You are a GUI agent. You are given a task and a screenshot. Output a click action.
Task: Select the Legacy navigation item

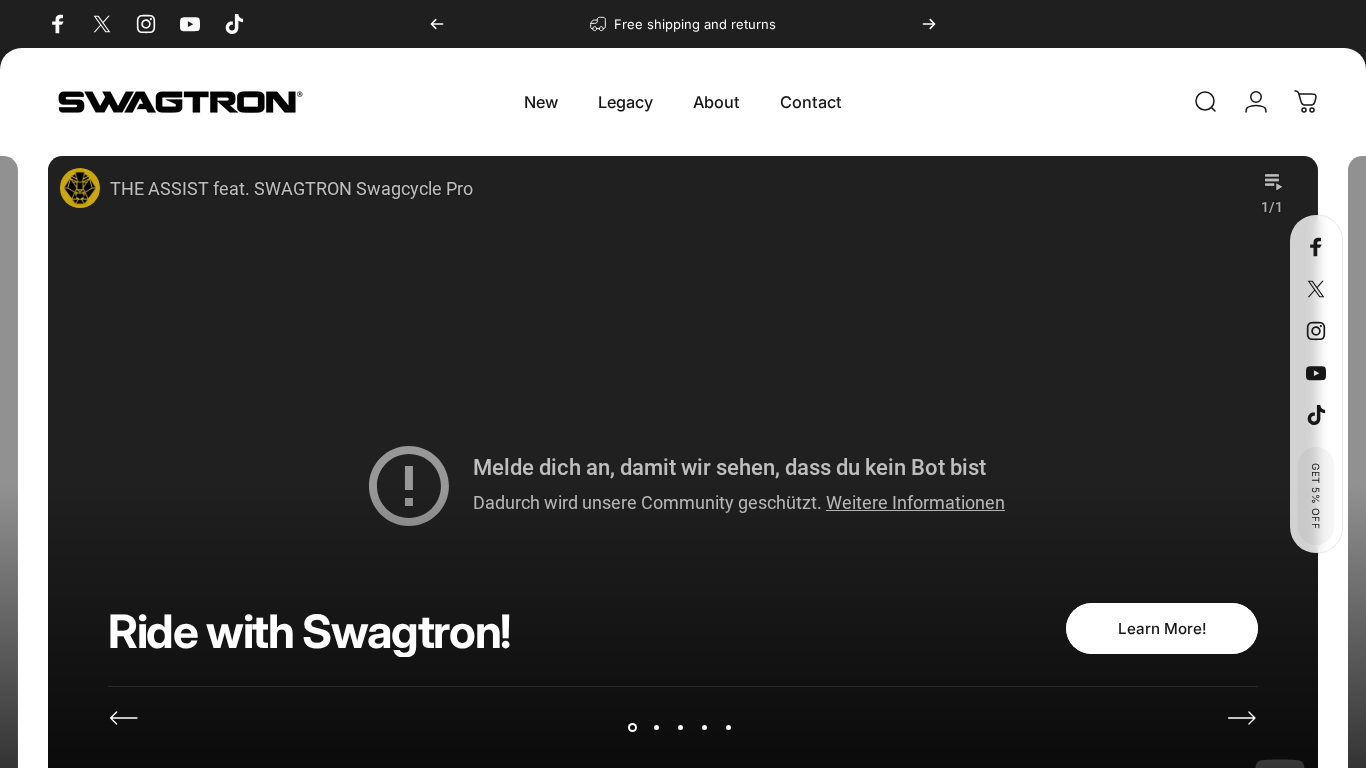coord(625,102)
